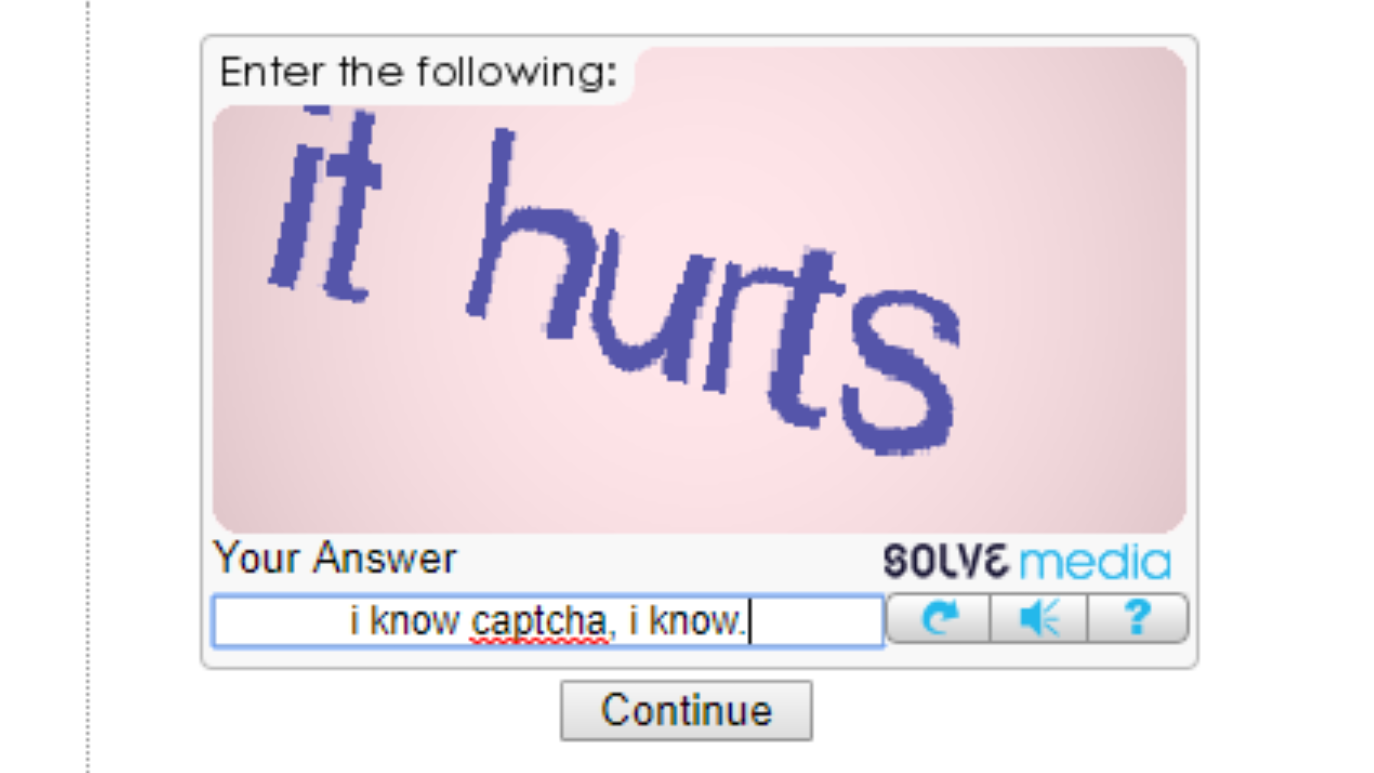Click the dark "SOLVE" text in logo
The height and width of the screenshot is (773, 1374).
coord(948,561)
